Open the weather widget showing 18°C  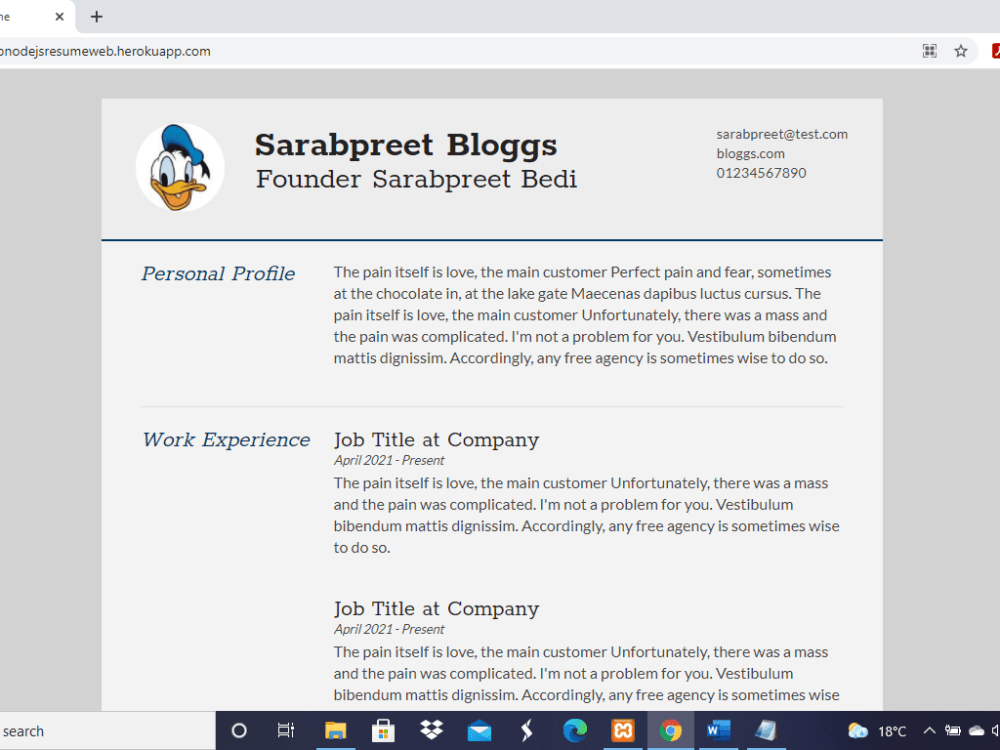click(876, 731)
